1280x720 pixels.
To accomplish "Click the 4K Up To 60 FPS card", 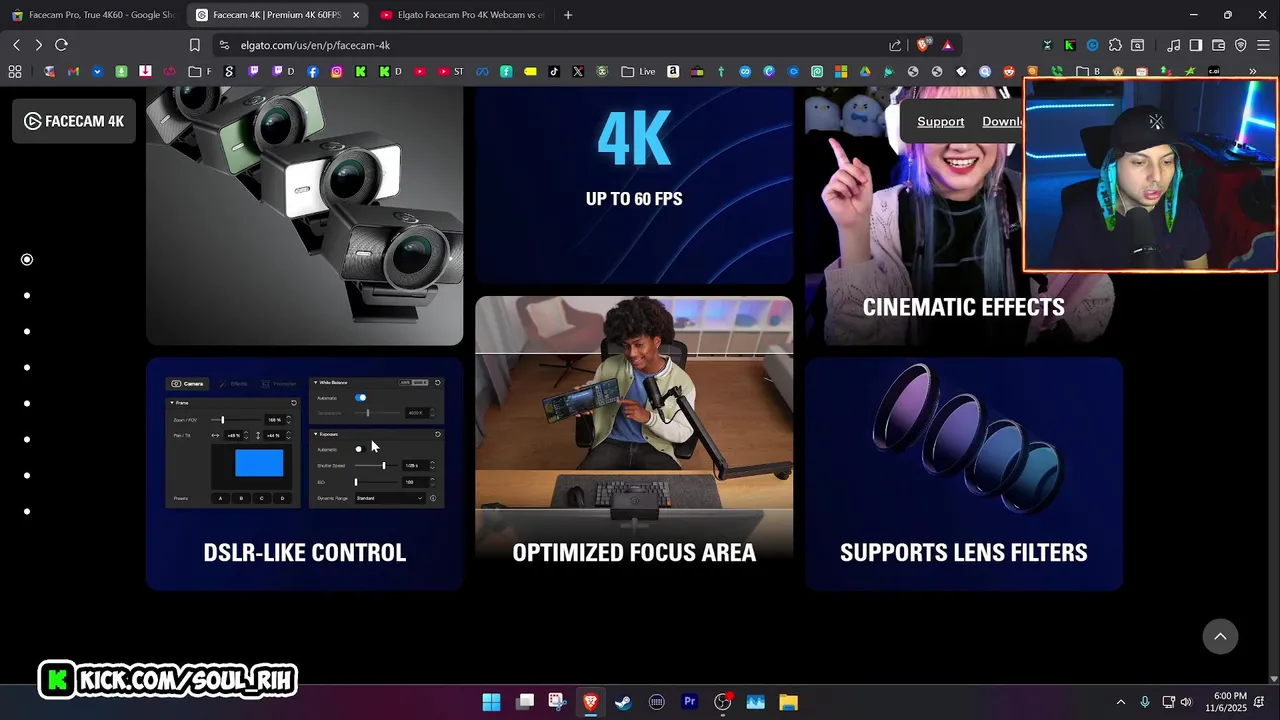I will (634, 185).
